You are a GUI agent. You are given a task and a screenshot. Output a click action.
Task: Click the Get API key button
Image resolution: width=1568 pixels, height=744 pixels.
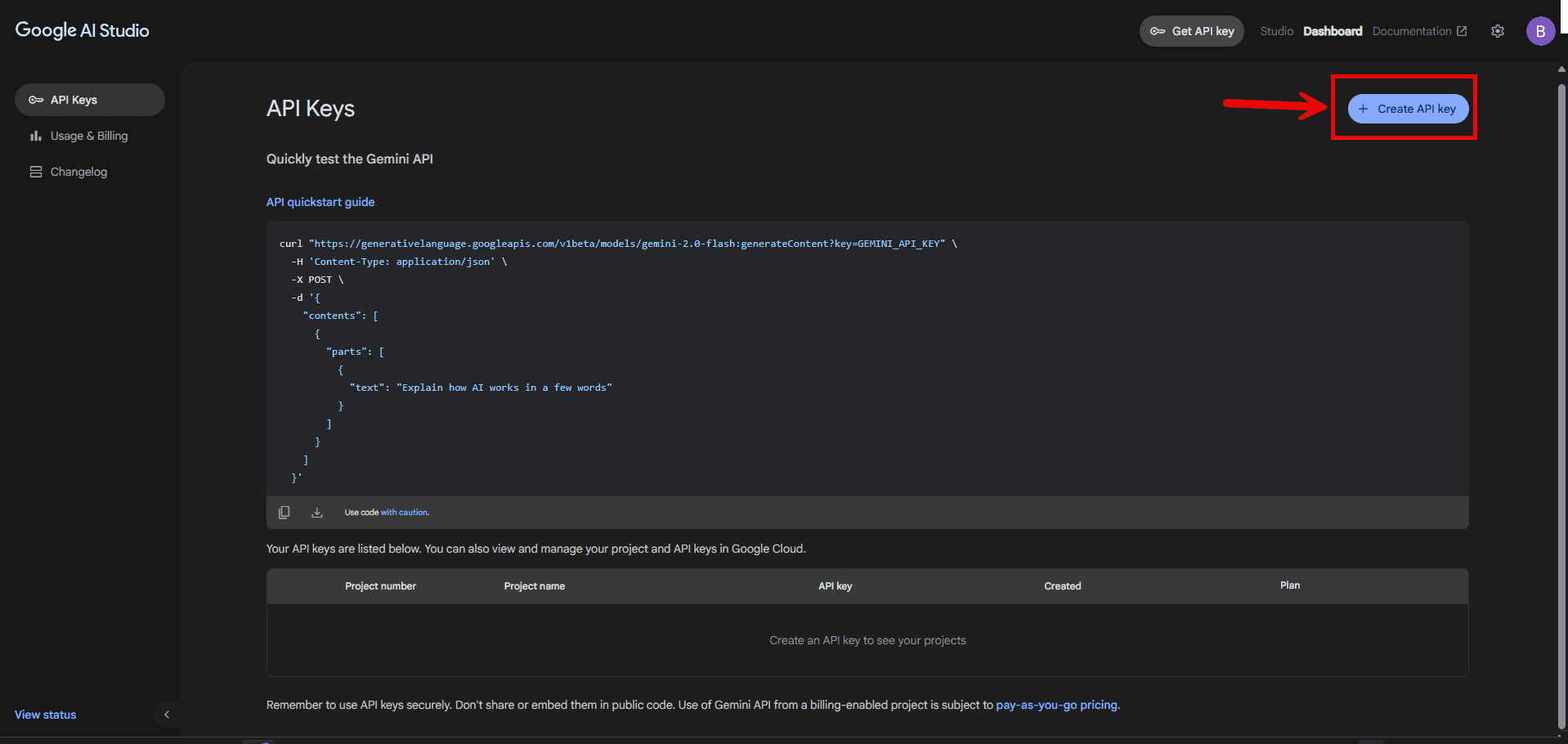(x=1192, y=31)
